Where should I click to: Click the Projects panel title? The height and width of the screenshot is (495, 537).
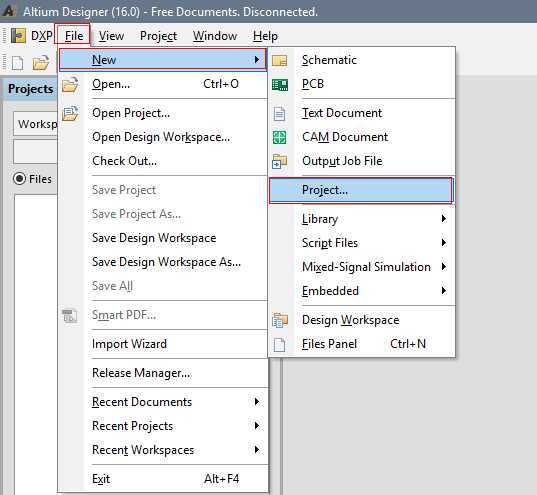pos(30,89)
